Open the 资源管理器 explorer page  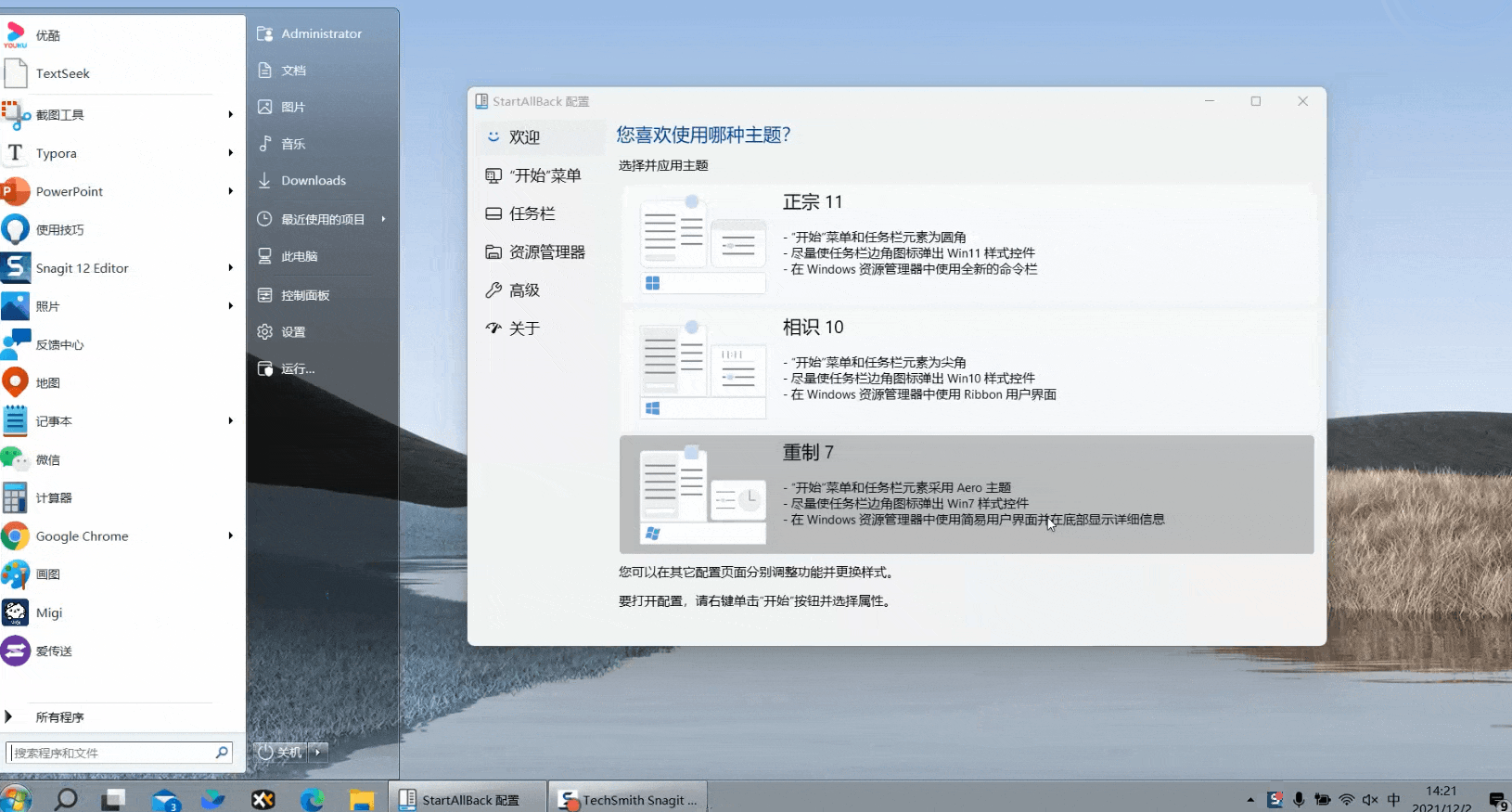[x=540, y=251]
